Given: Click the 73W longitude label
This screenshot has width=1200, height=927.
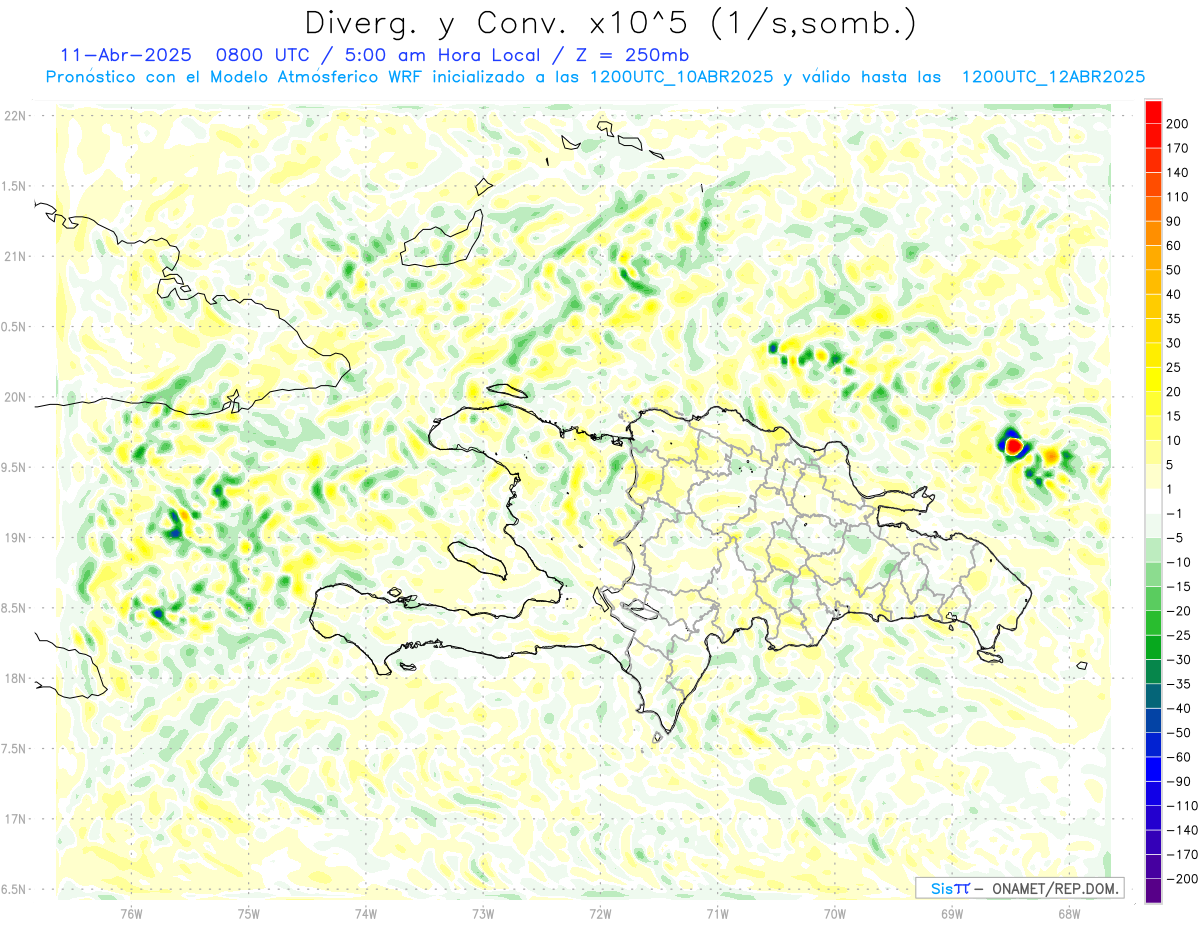Looking at the screenshot, I should [x=483, y=912].
